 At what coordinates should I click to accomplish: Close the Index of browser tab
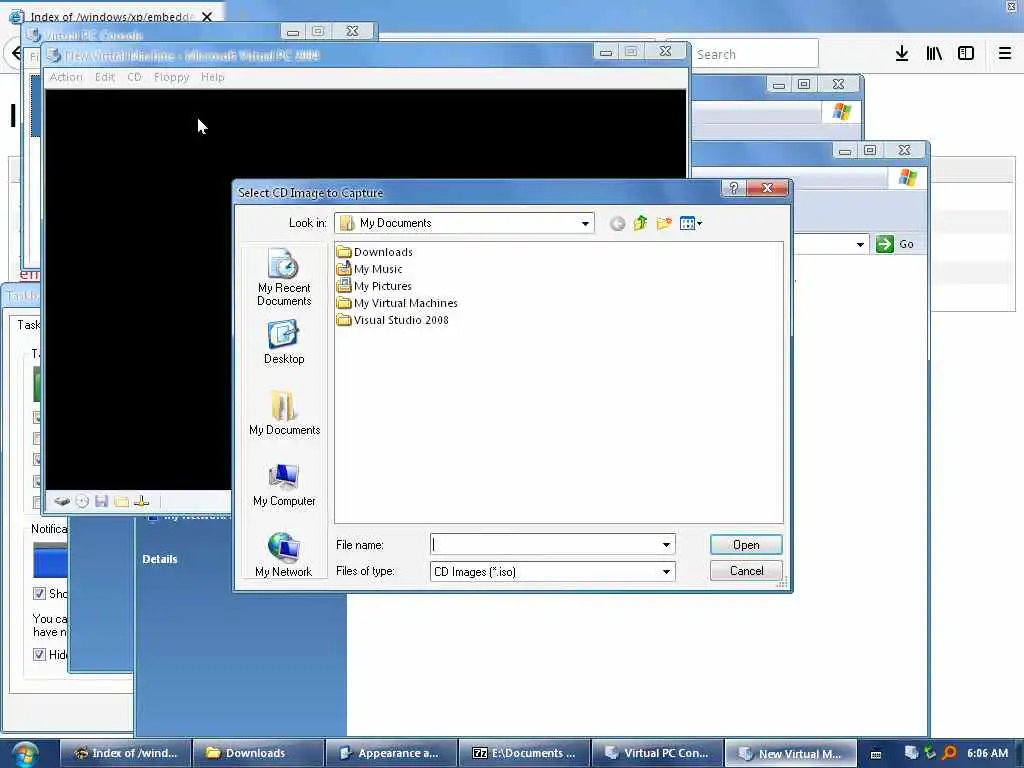(x=207, y=16)
